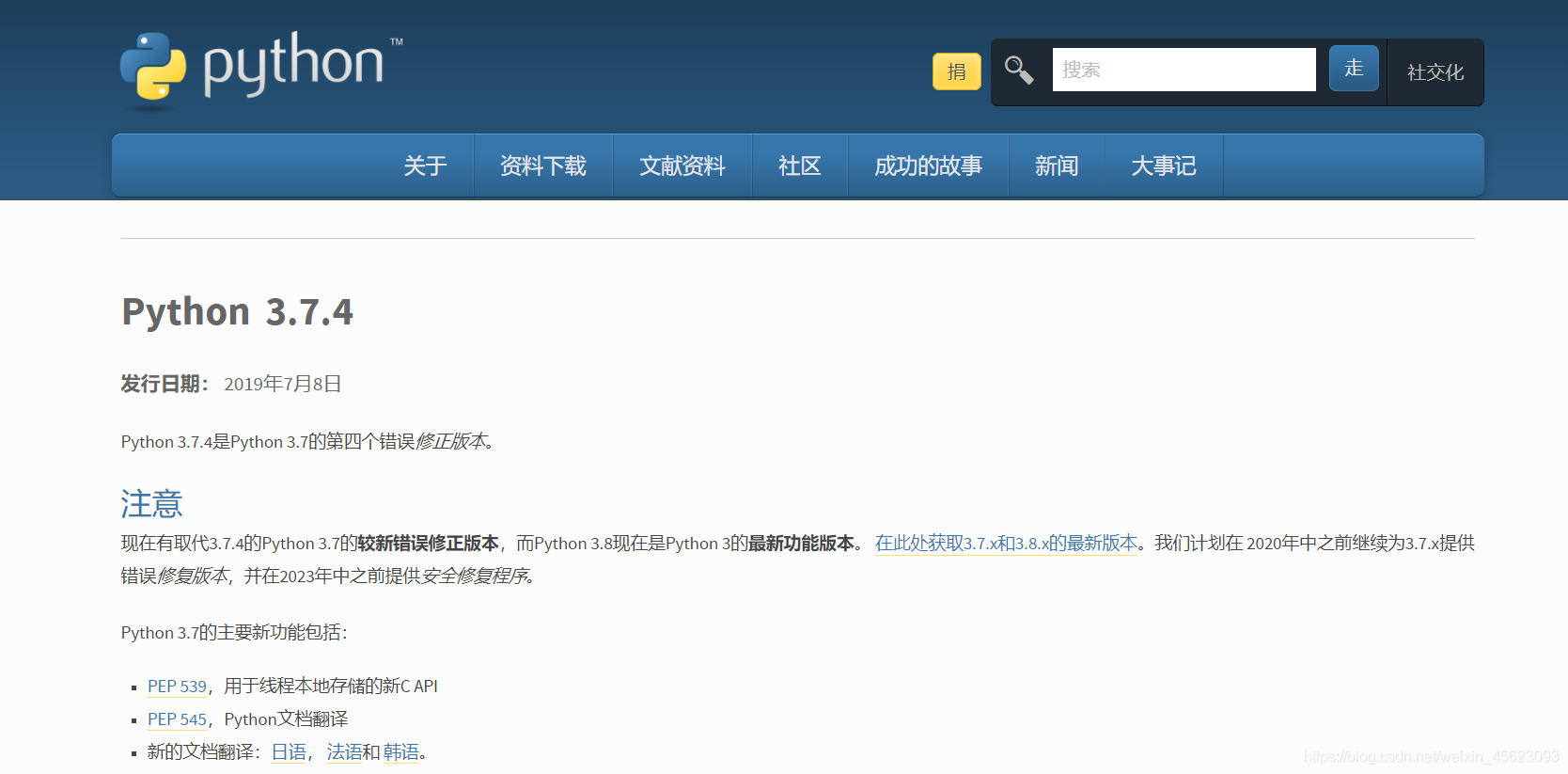The width and height of the screenshot is (1568, 774).
Task: Click the Python 3.7.4 page heading
Action: click(238, 311)
